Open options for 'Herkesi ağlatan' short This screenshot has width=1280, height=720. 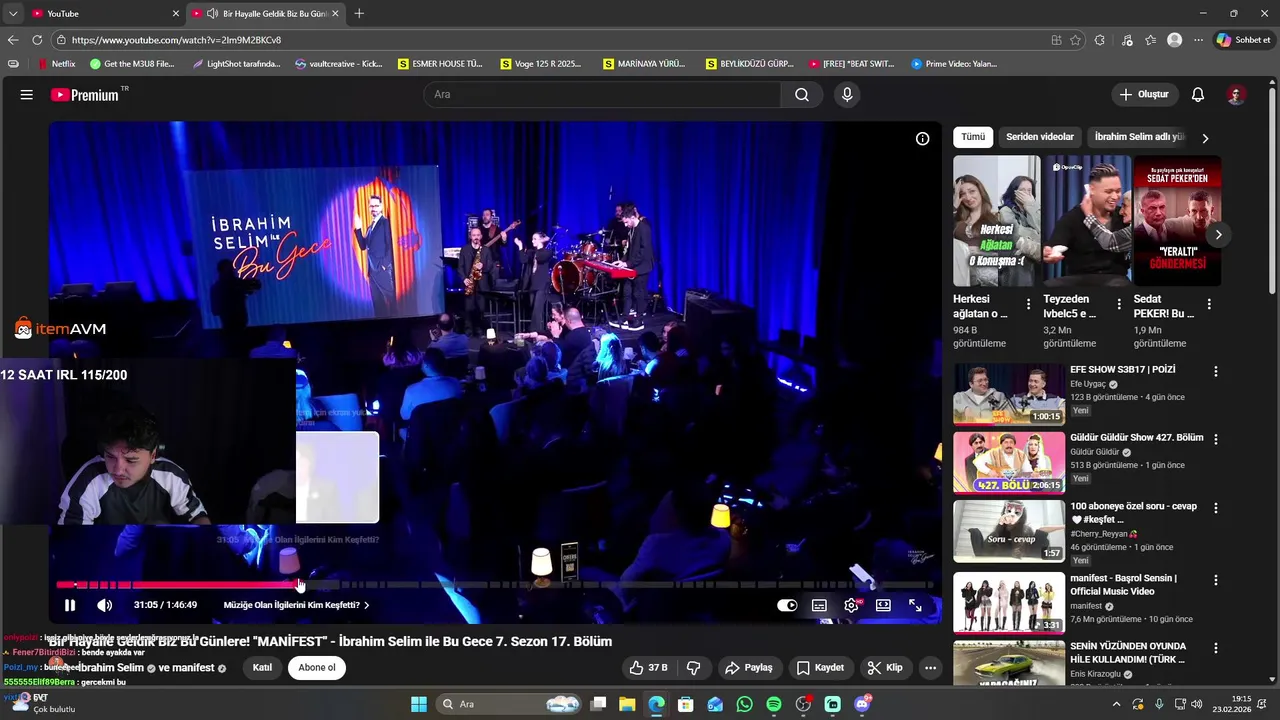click(1028, 304)
